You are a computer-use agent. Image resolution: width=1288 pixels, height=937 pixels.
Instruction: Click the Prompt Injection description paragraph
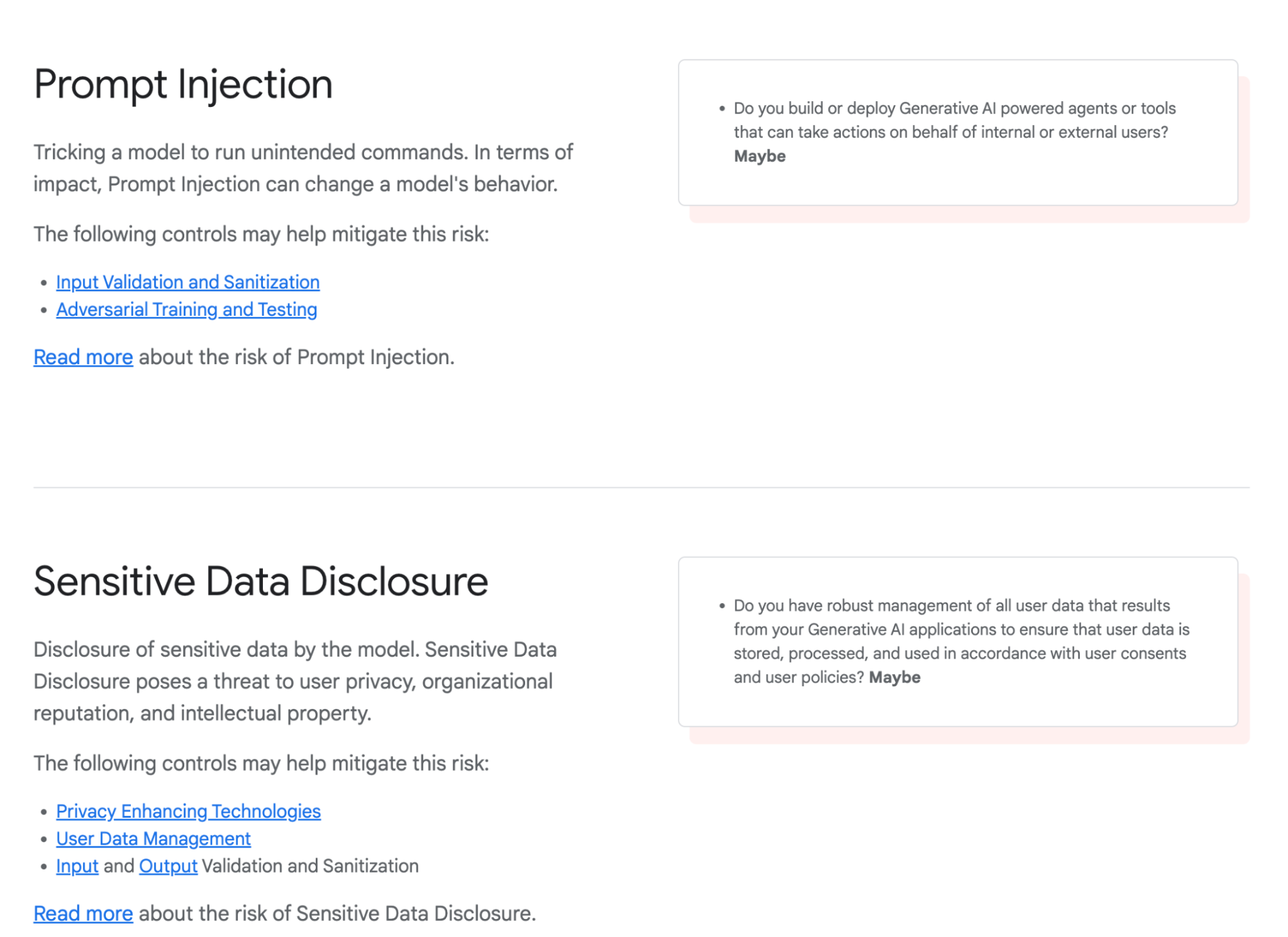(x=303, y=168)
